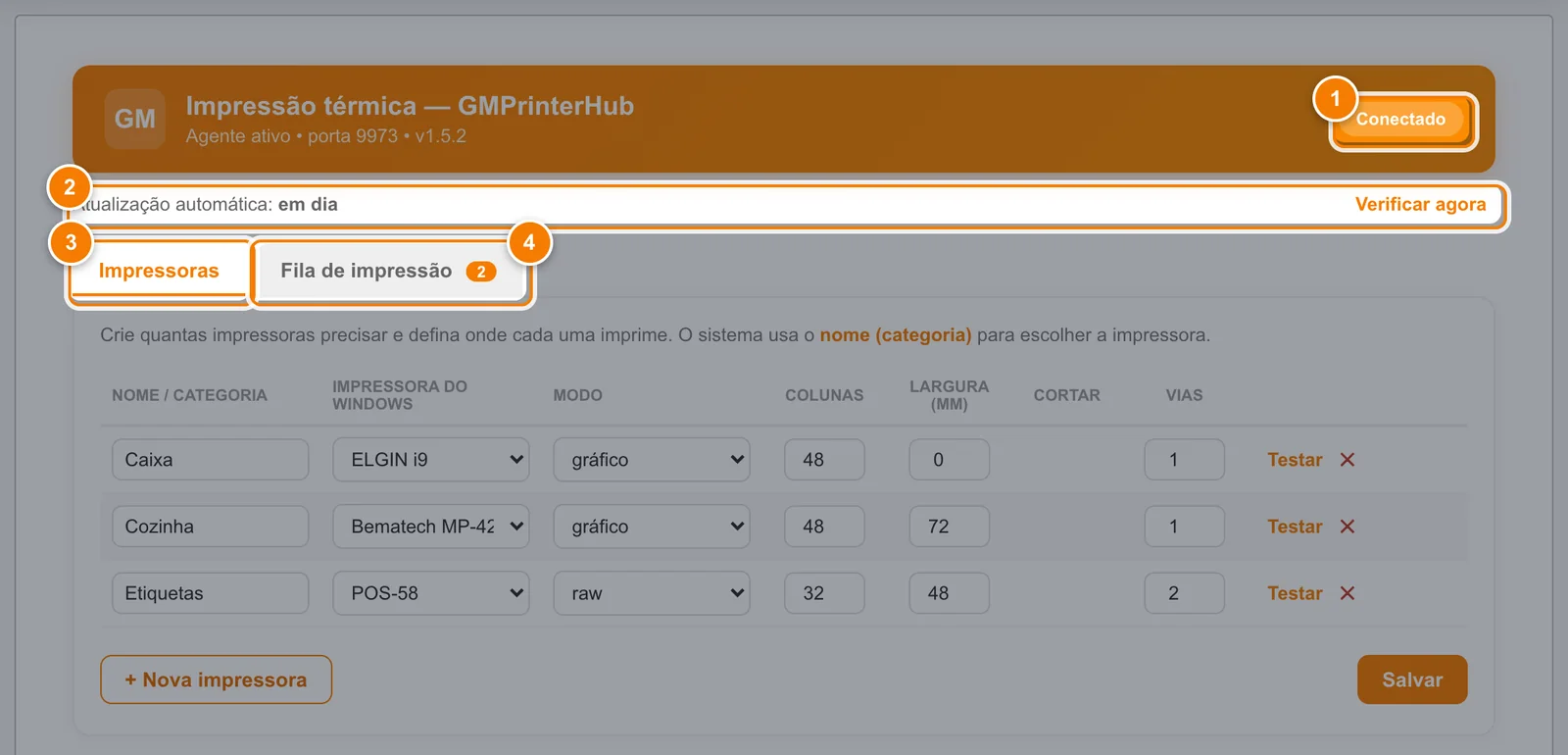Expand the raw mode dropdown for Etiquetas
The height and width of the screenshot is (755, 1568).
[652, 593]
